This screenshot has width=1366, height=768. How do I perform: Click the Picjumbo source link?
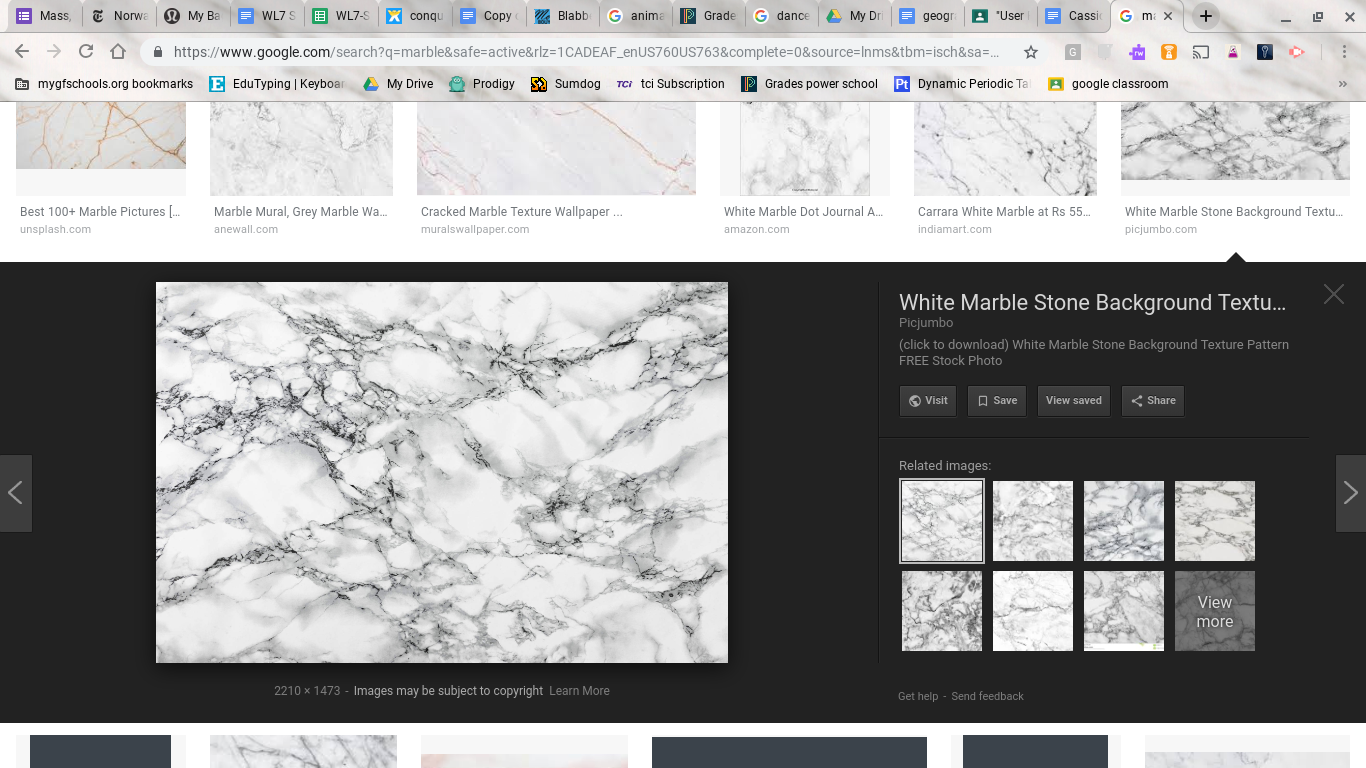click(x=926, y=323)
